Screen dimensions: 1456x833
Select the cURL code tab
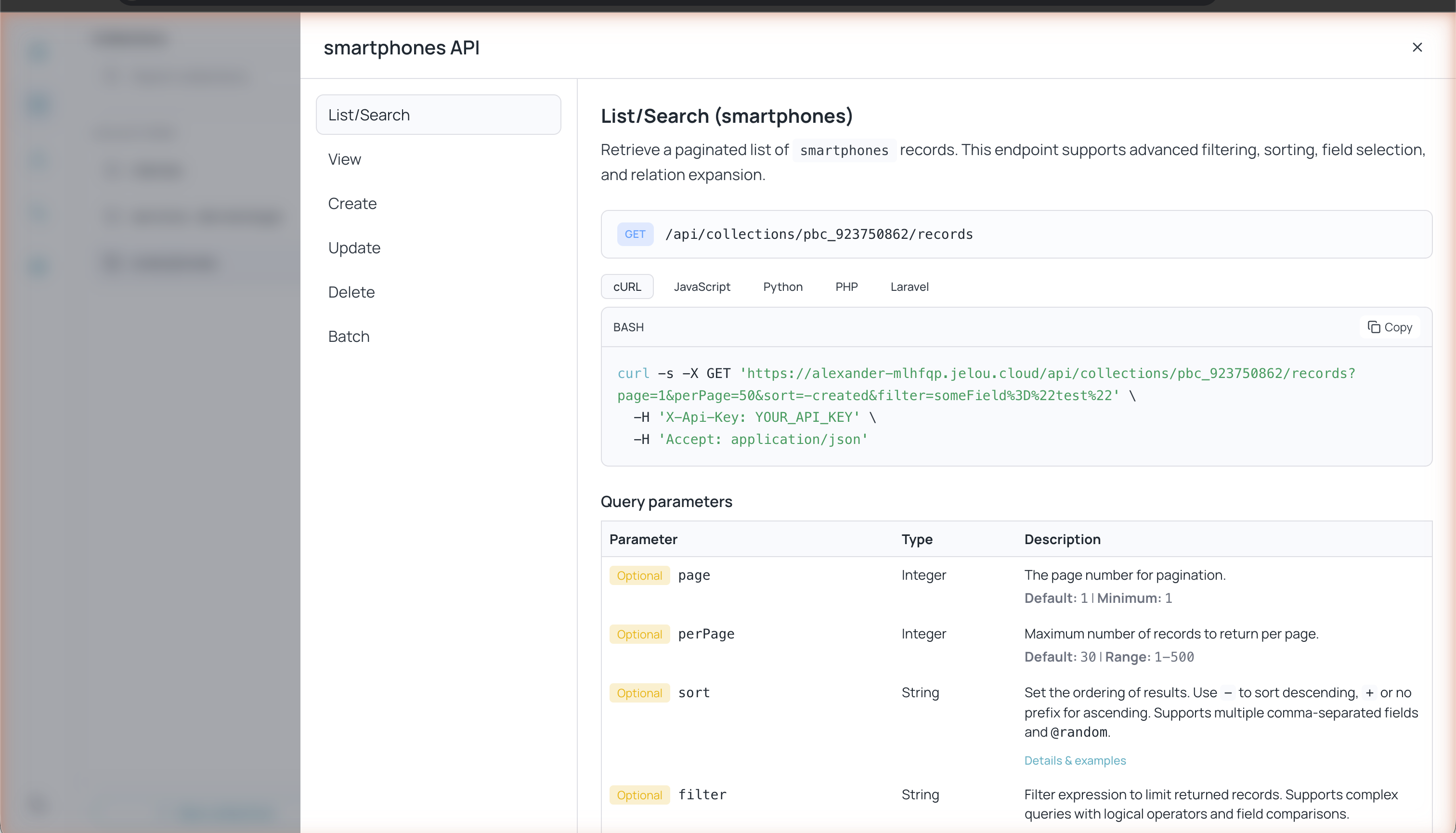627,286
